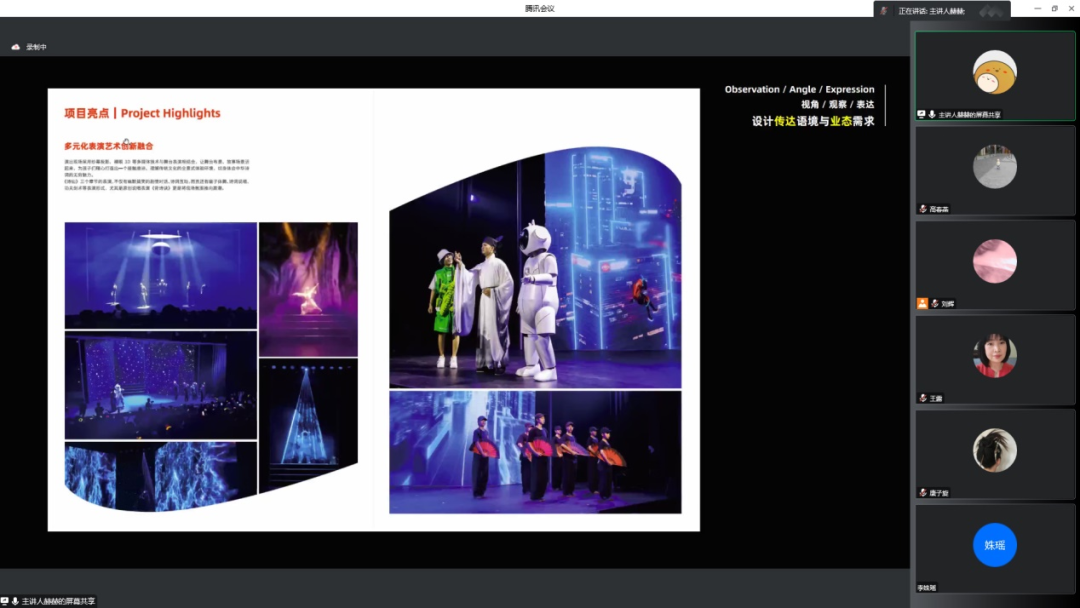Select 康子懿's participant tile
Screen dimensions: 1080x608
pos(994,450)
